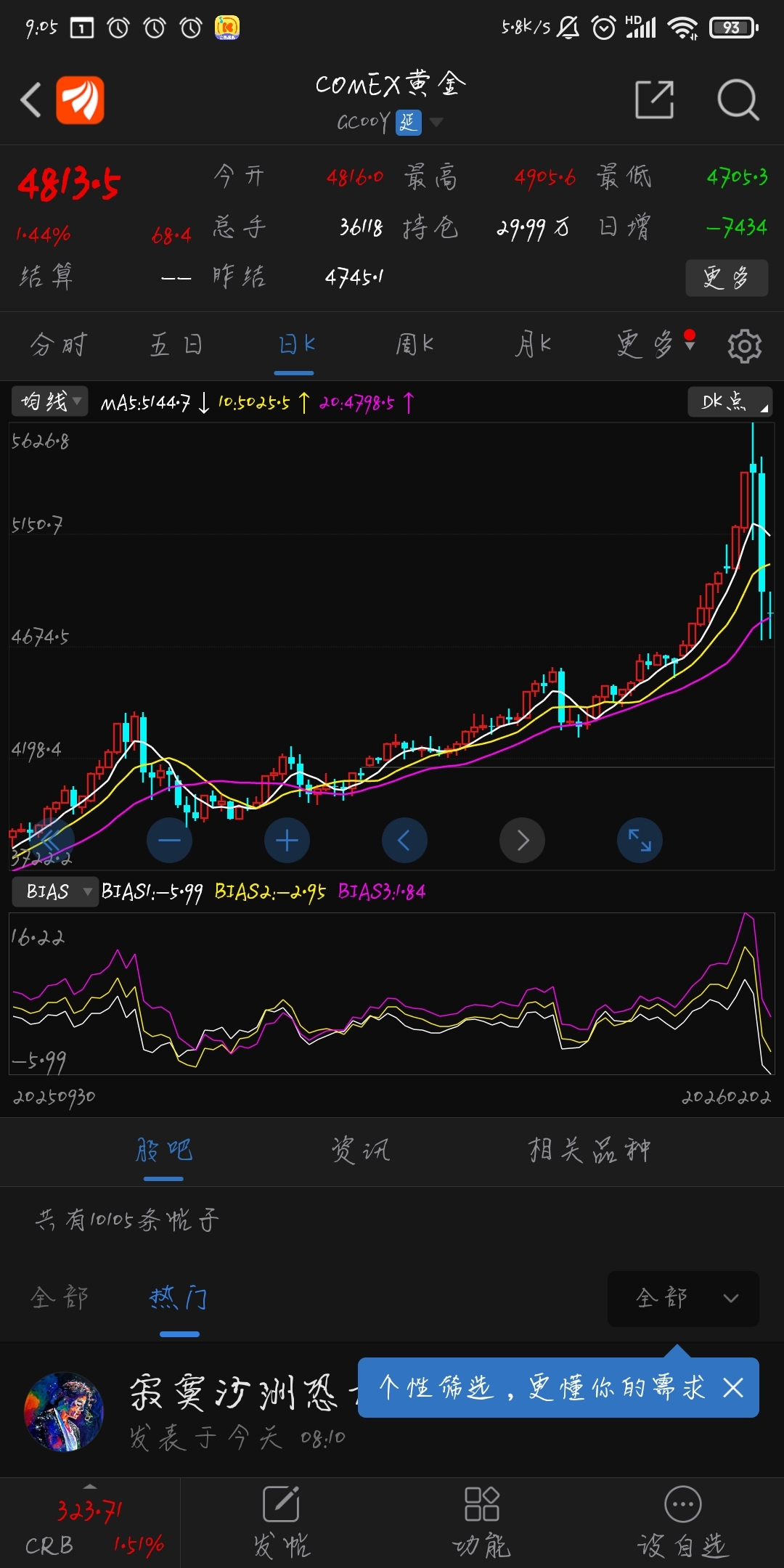Expand contract selector under GC00Y
784x1568 pixels.
(436, 122)
